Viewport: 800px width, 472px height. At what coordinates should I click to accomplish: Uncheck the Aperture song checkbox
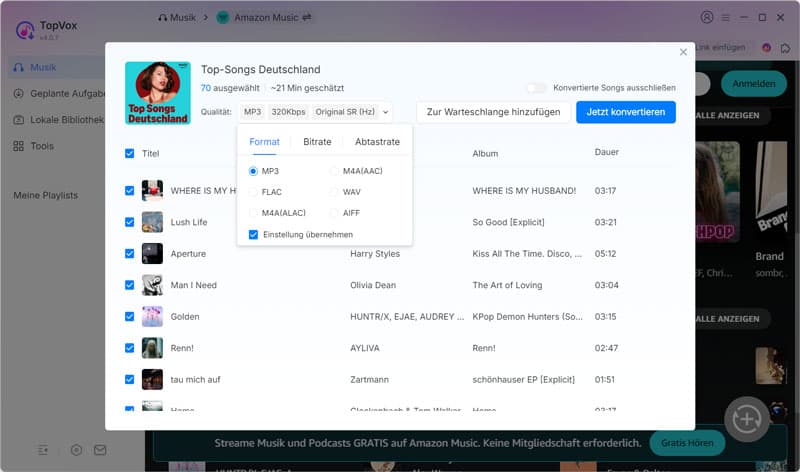130,254
